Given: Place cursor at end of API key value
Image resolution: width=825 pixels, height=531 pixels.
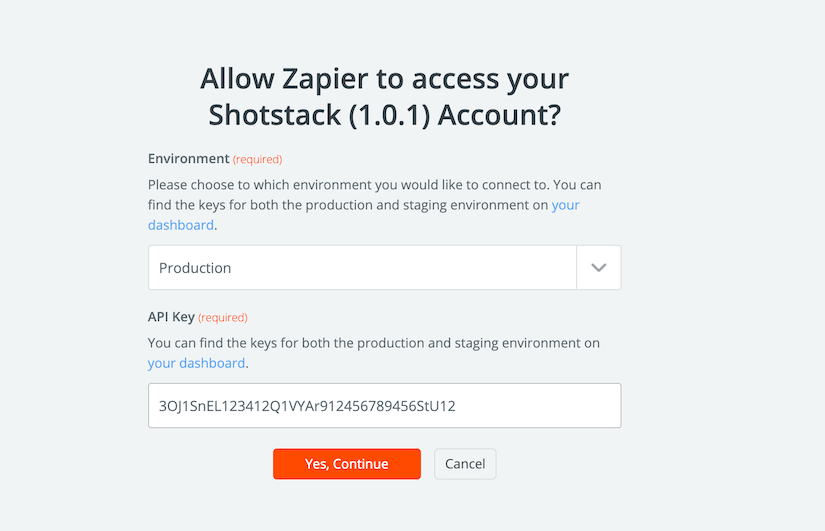Looking at the screenshot, I should (456, 406).
